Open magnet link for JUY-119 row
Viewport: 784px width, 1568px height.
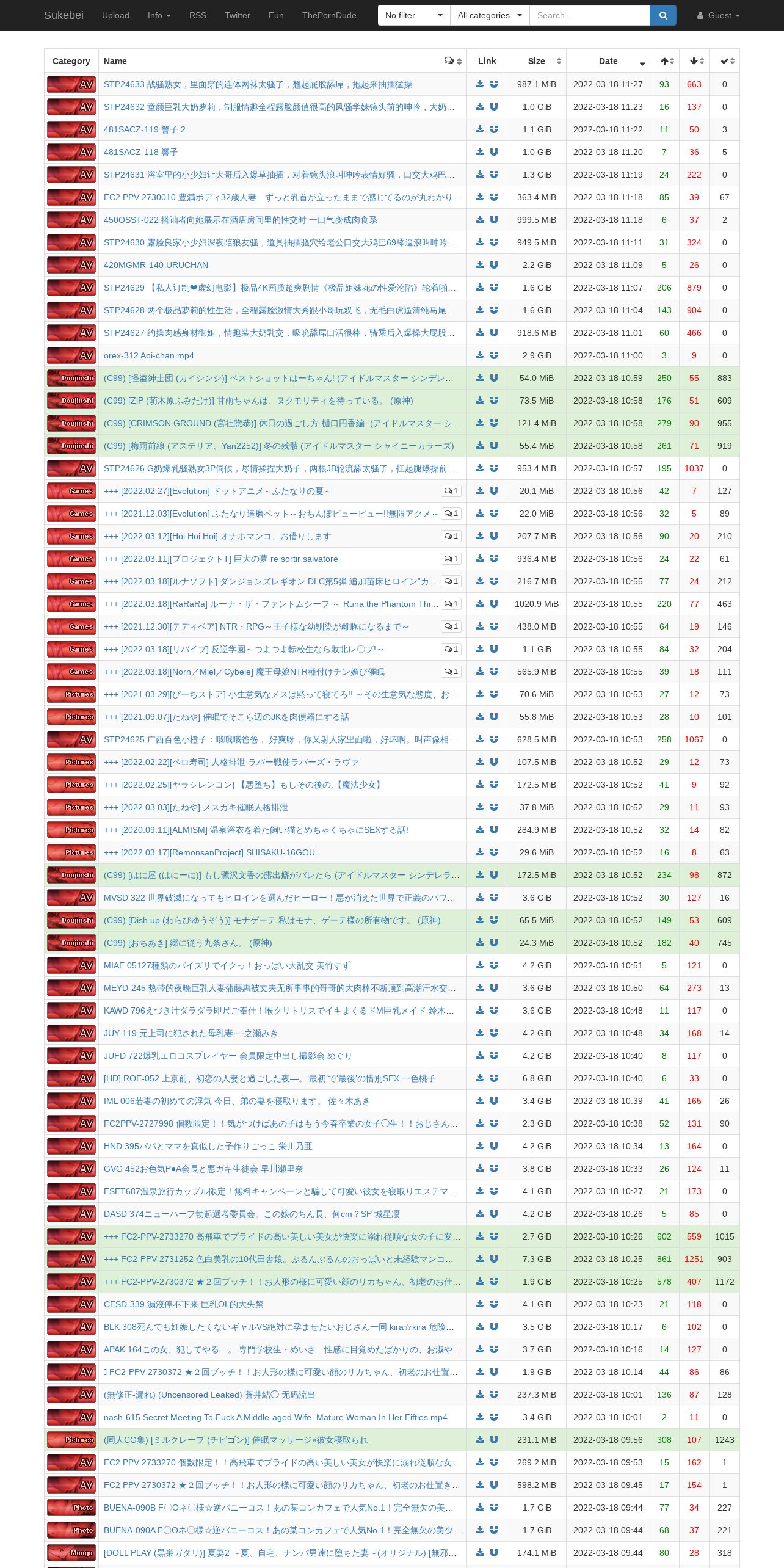(494, 1033)
